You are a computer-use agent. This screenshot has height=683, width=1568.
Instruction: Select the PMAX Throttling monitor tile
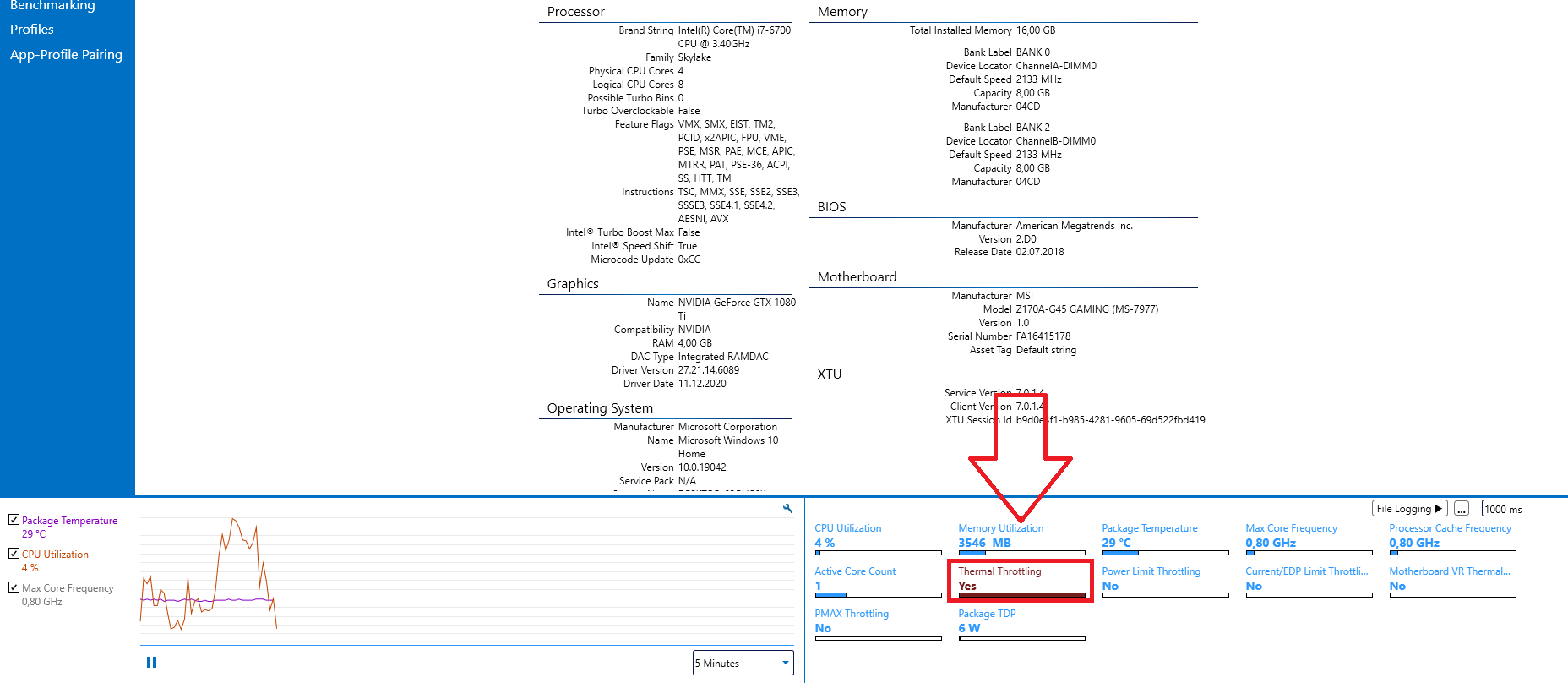click(878, 624)
